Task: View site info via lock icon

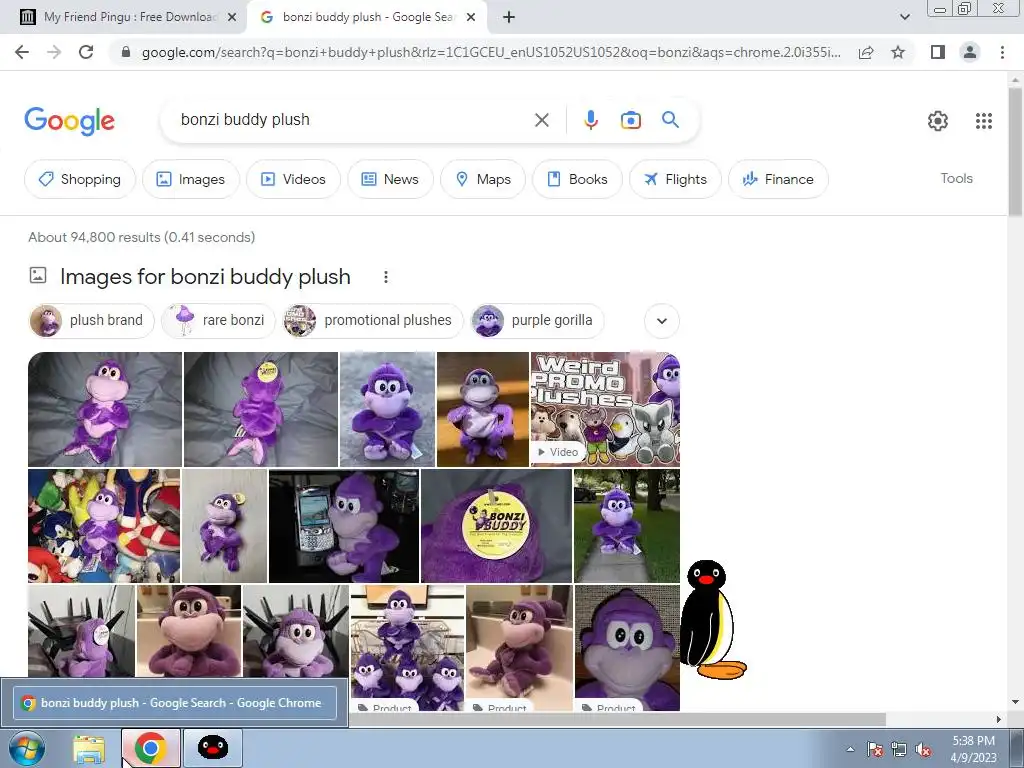Action: coord(126,52)
